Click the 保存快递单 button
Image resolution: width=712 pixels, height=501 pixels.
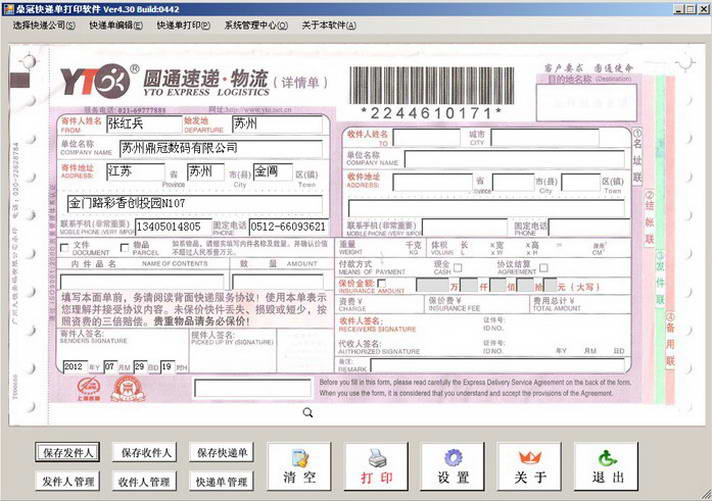coord(222,452)
